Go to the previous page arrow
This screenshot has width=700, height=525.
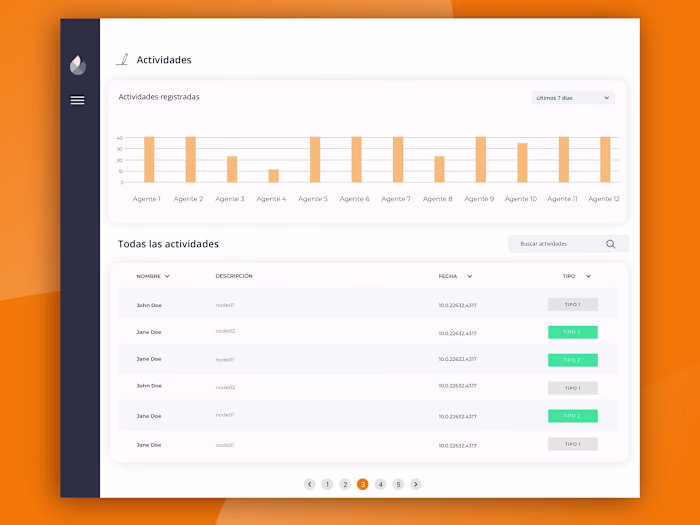(309, 484)
